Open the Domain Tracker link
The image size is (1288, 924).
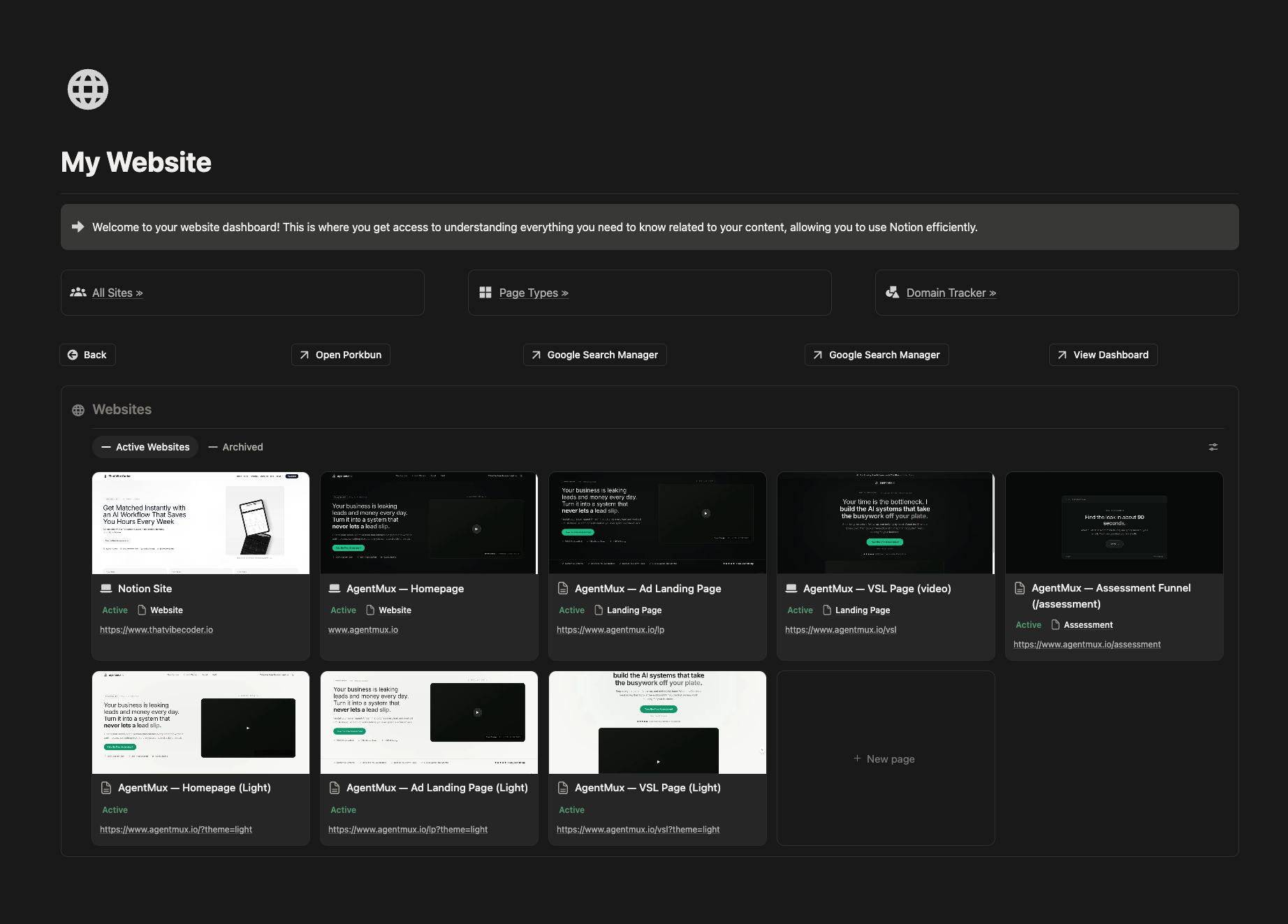coord(951,293)
